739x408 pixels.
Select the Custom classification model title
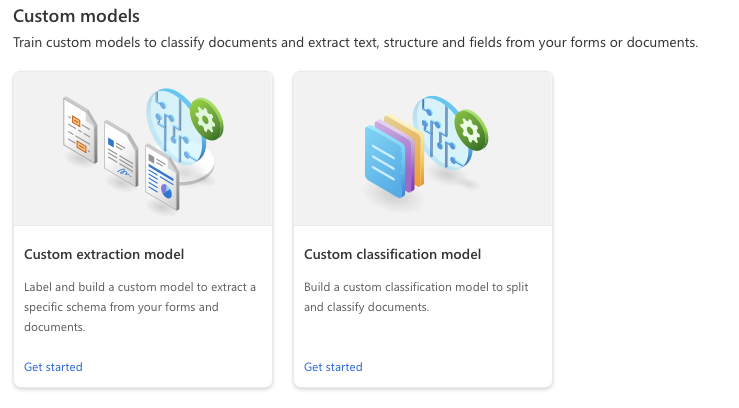392,254
